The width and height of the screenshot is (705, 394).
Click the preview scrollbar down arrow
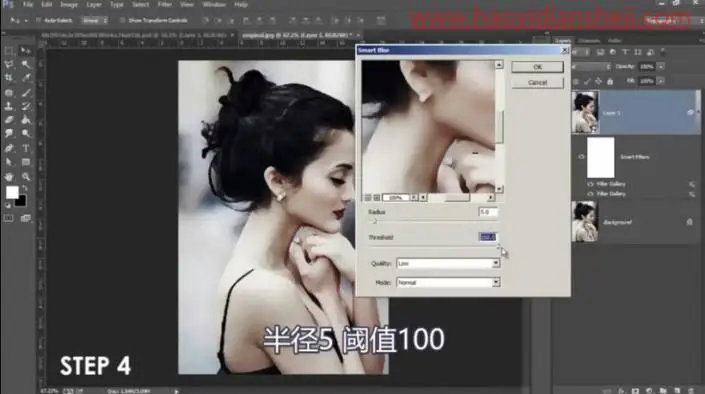499,189
